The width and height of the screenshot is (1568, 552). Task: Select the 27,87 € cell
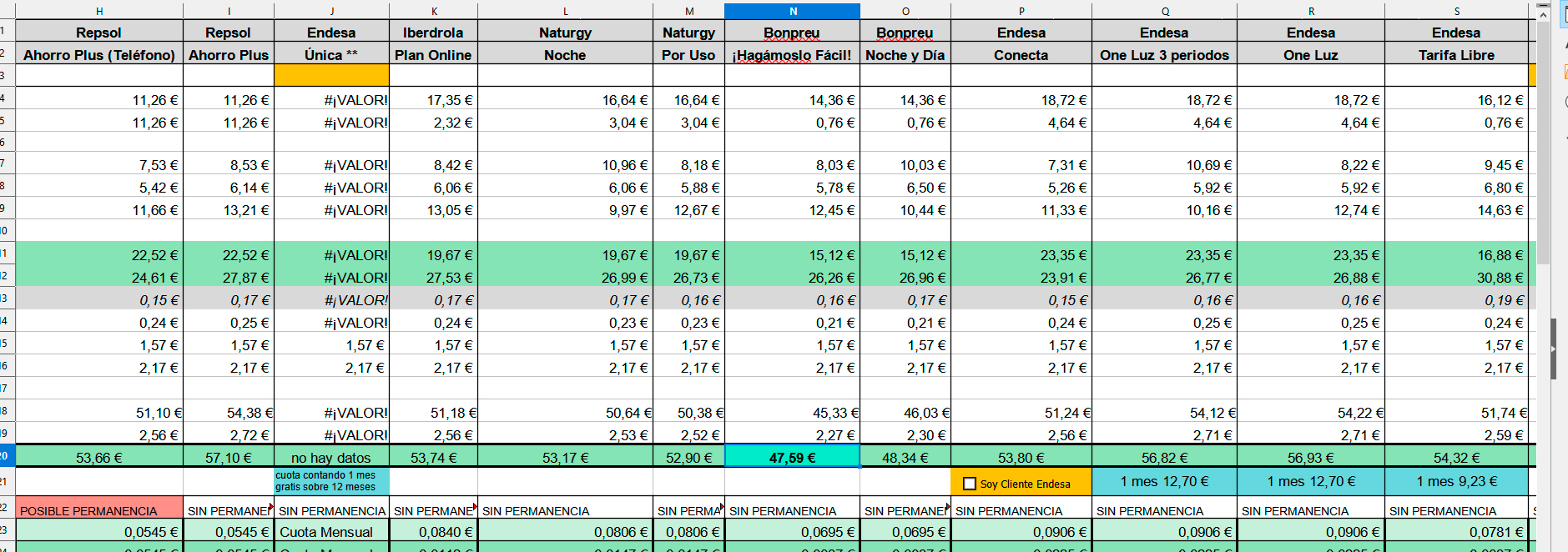pyautogui.click(x=229, y=278)
